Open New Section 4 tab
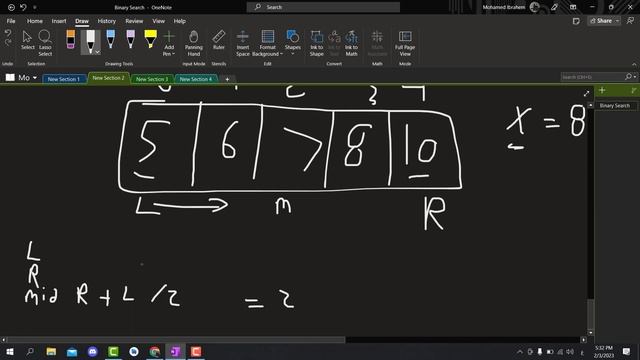 coord(196,79)
